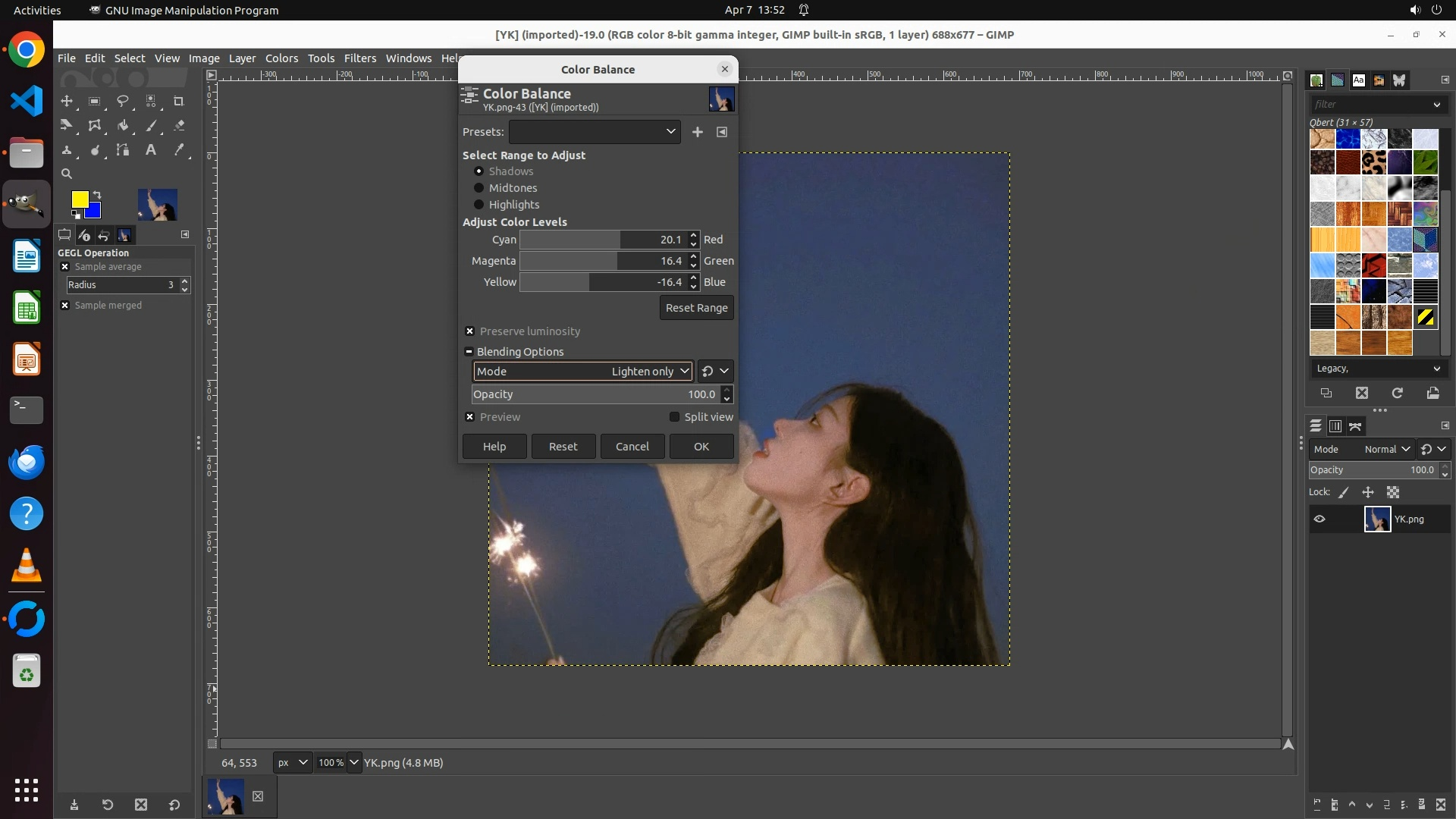Select the Text tool

tap(151, 150)
